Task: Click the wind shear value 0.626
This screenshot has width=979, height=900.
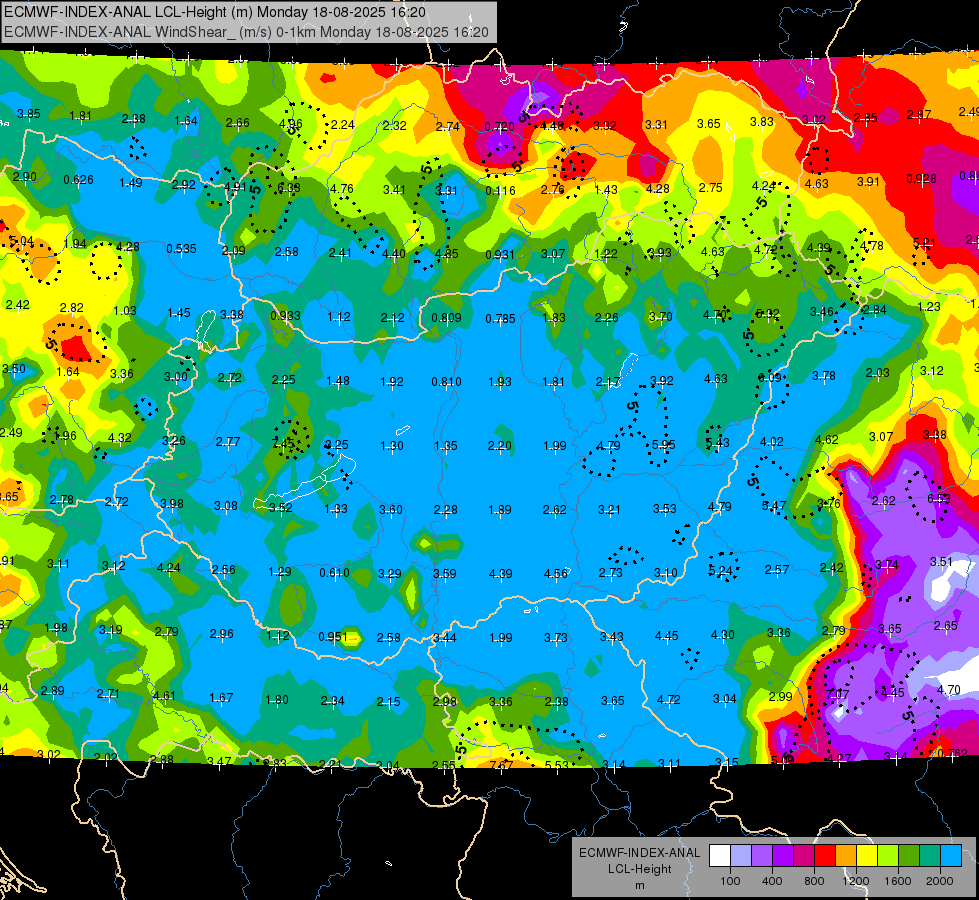Action: [79, 180]
